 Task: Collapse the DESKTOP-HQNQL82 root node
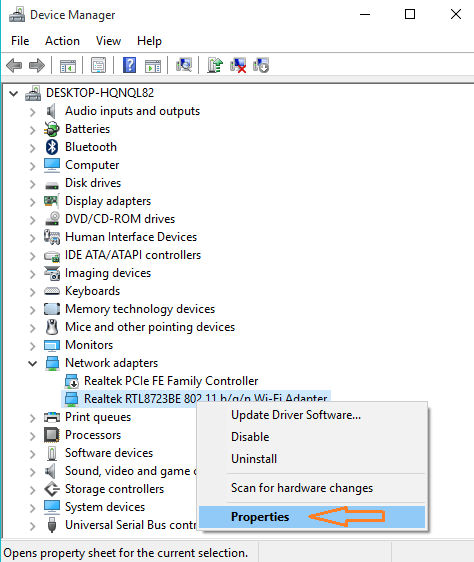coord(14,94)
